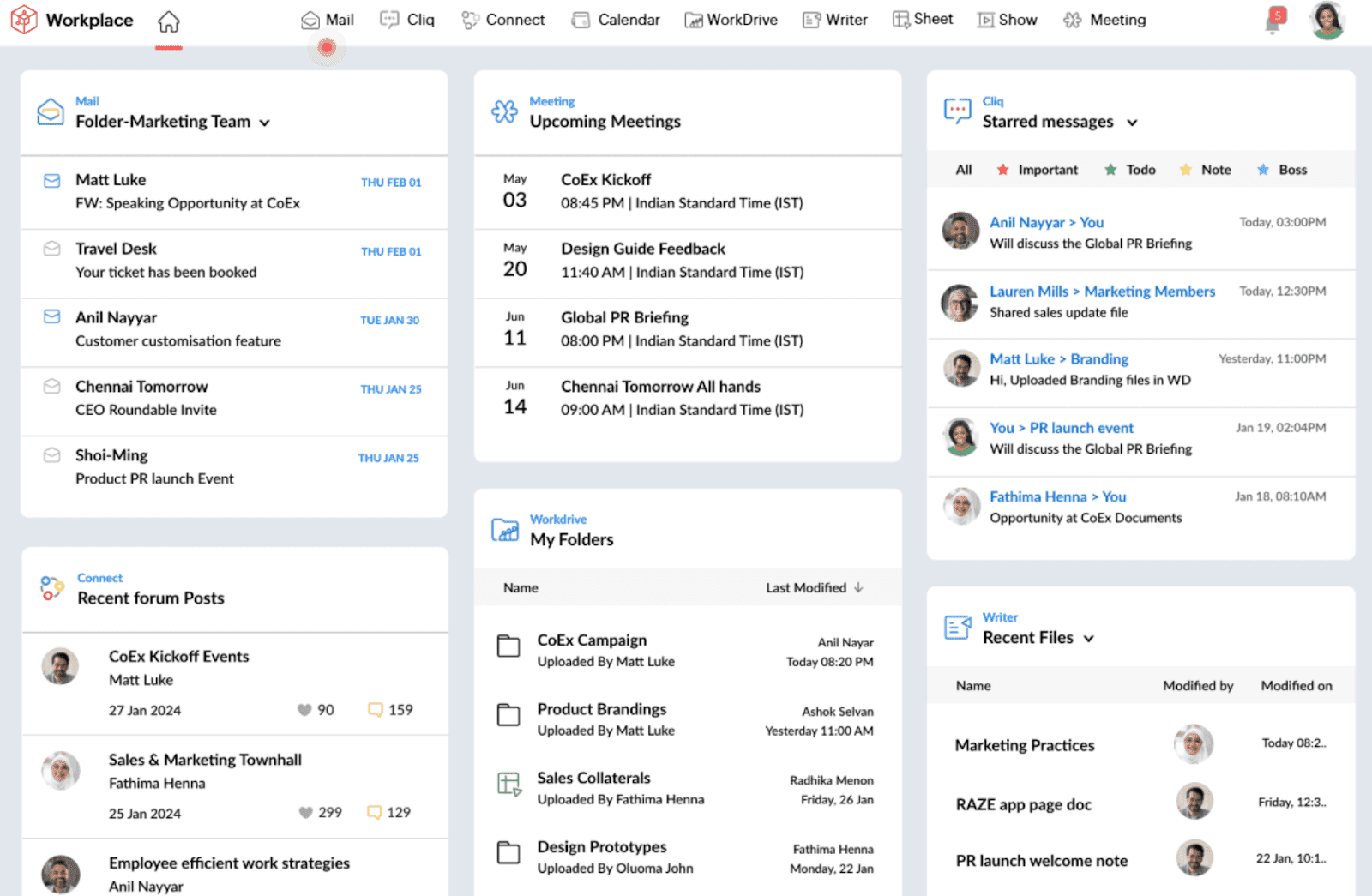Open Cliq from the navigation bar
1372x896 pixels.
[x=408, y=19]
